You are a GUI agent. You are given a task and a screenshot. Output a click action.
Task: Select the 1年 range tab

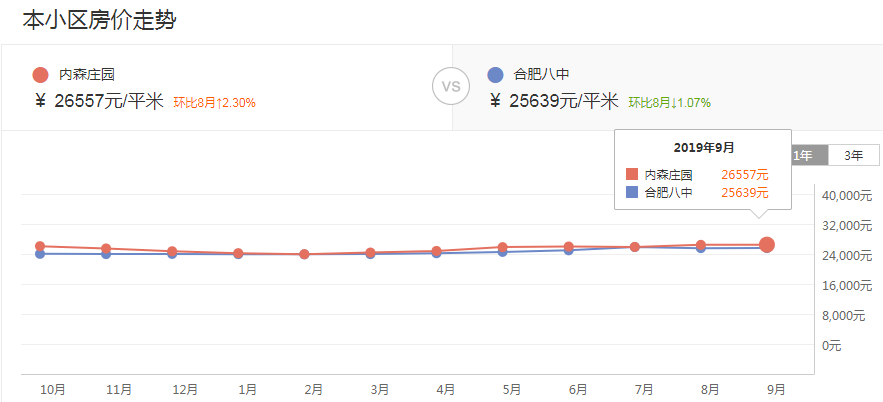pyautogui.click(x=803, y=155)
